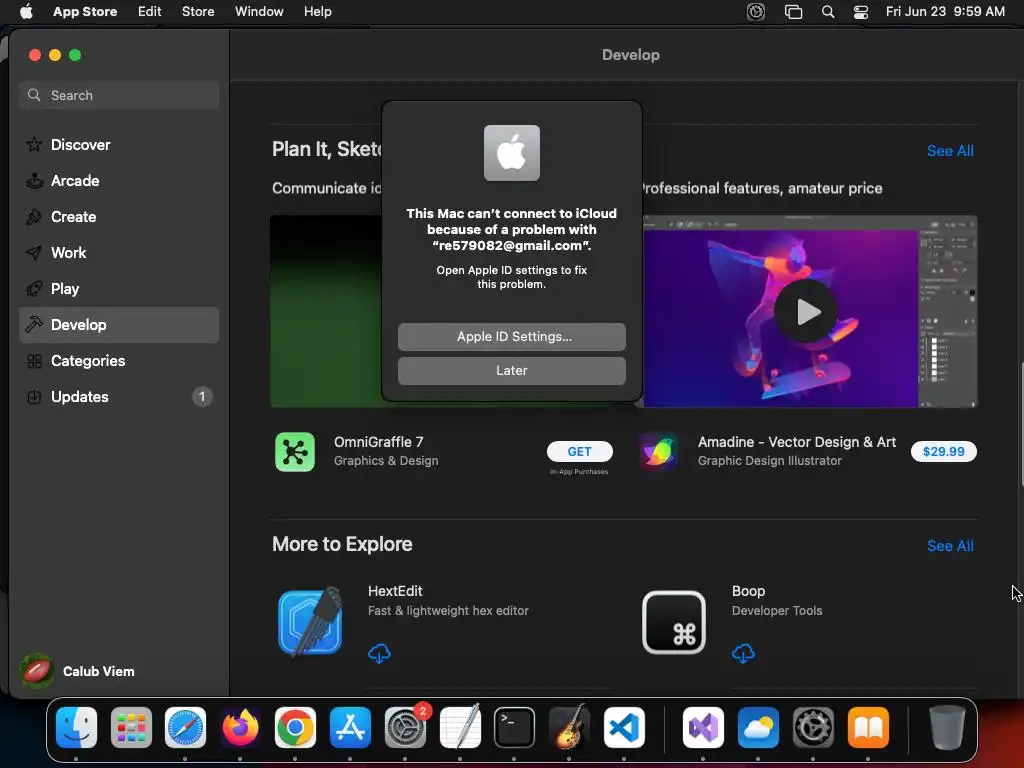
Task: Open the Categories list
Action: [x=119, y=360]
